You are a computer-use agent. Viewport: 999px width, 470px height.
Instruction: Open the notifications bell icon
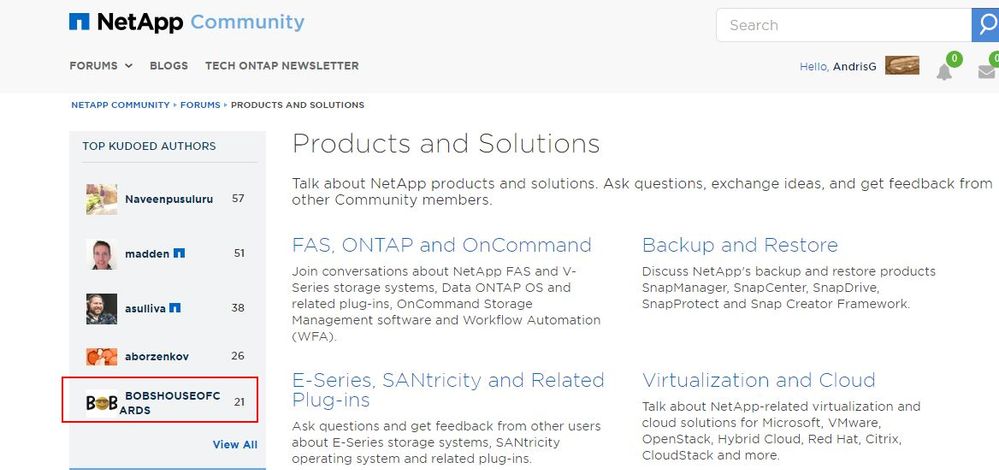click(944, 71)
